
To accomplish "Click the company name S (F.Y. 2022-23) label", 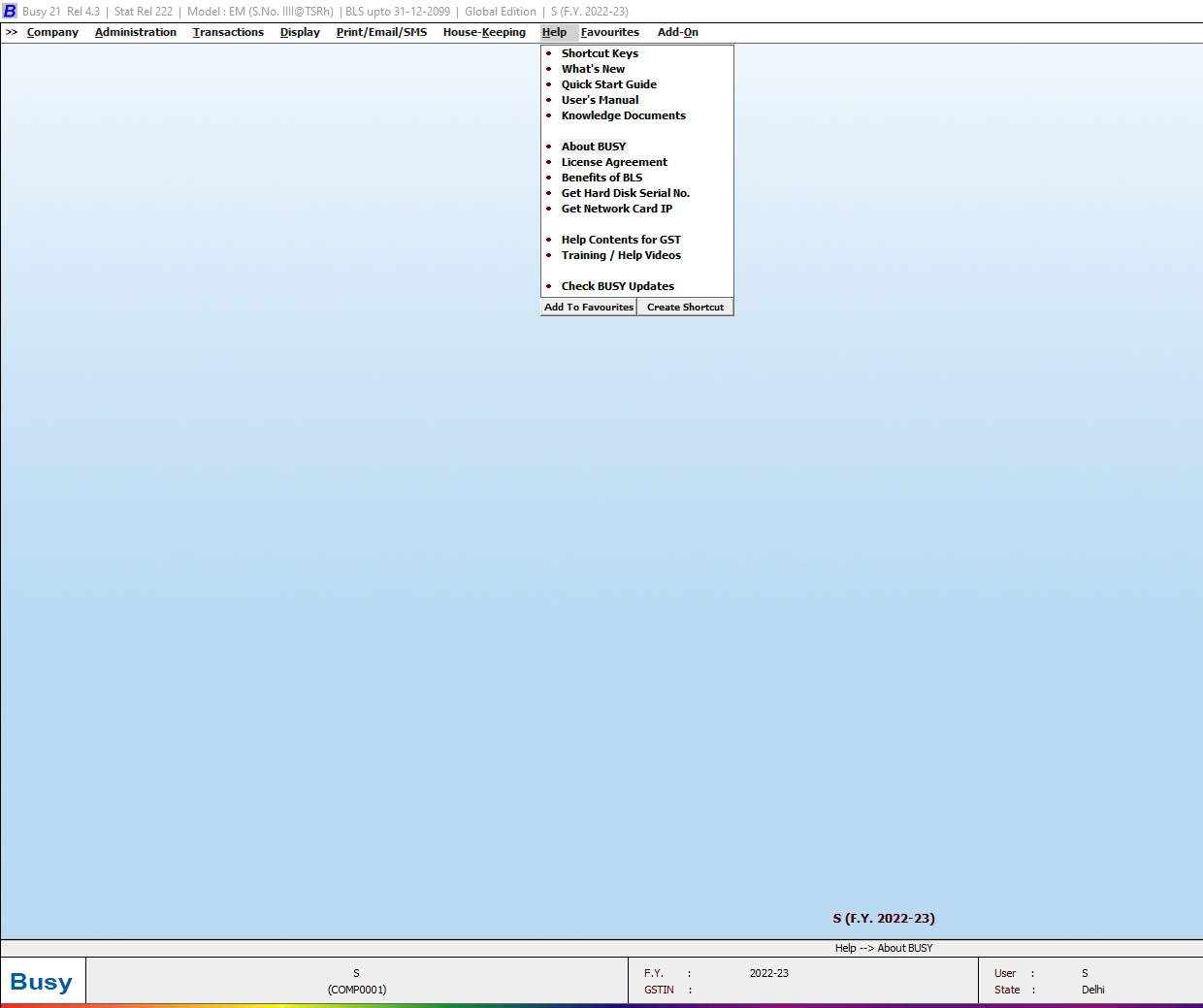I will pyautogui.click(x=884, y=918).
